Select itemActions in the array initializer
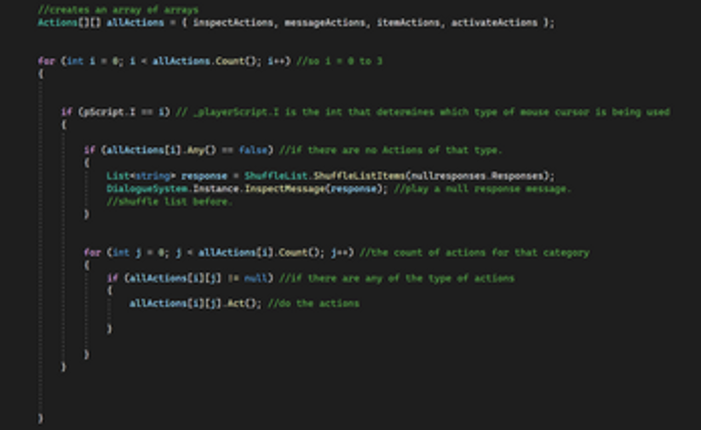Viewport: 701px width, 430px height. [408, 22]
